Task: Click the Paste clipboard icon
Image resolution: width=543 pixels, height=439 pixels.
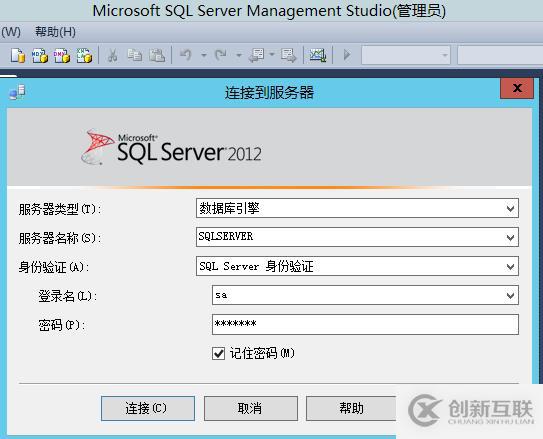Action: coord(157,55)
